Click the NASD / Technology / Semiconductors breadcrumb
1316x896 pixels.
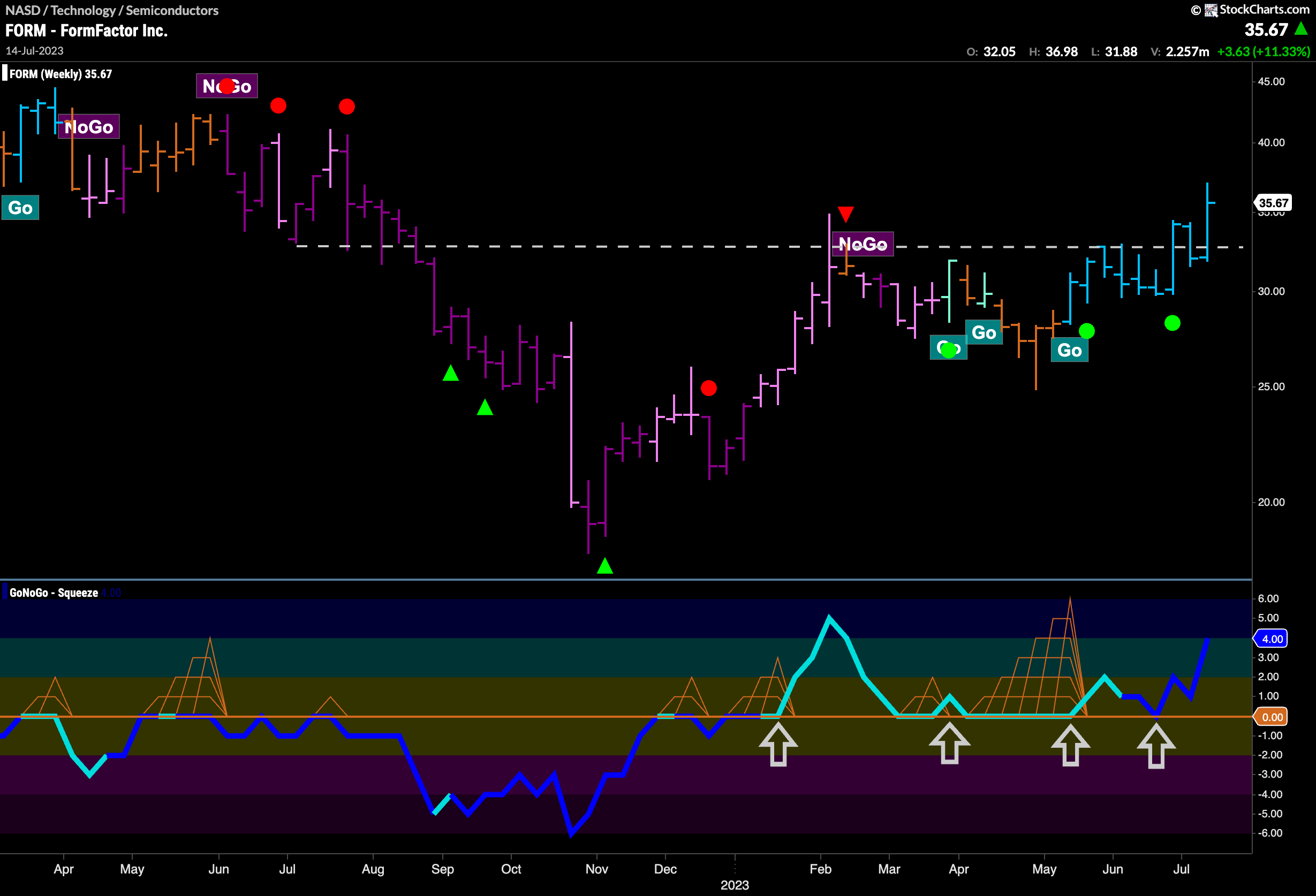point(111,10)
